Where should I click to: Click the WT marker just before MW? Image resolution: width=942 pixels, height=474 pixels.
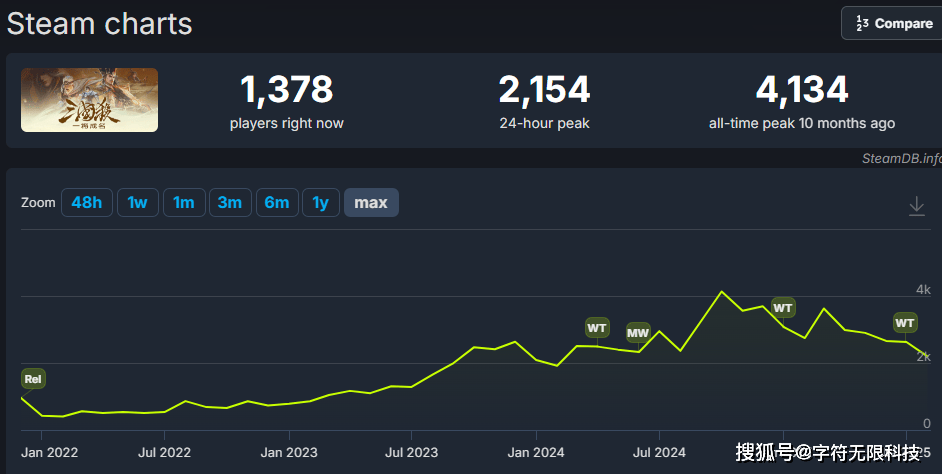597,327
